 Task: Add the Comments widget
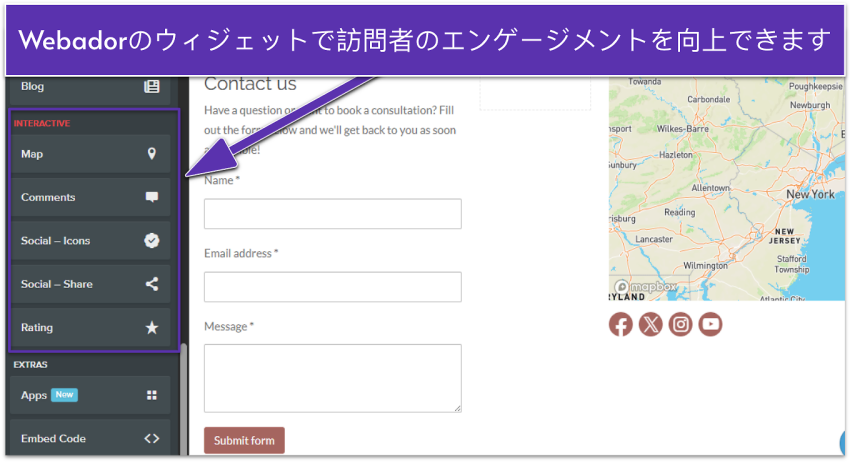tap(90, 197)
